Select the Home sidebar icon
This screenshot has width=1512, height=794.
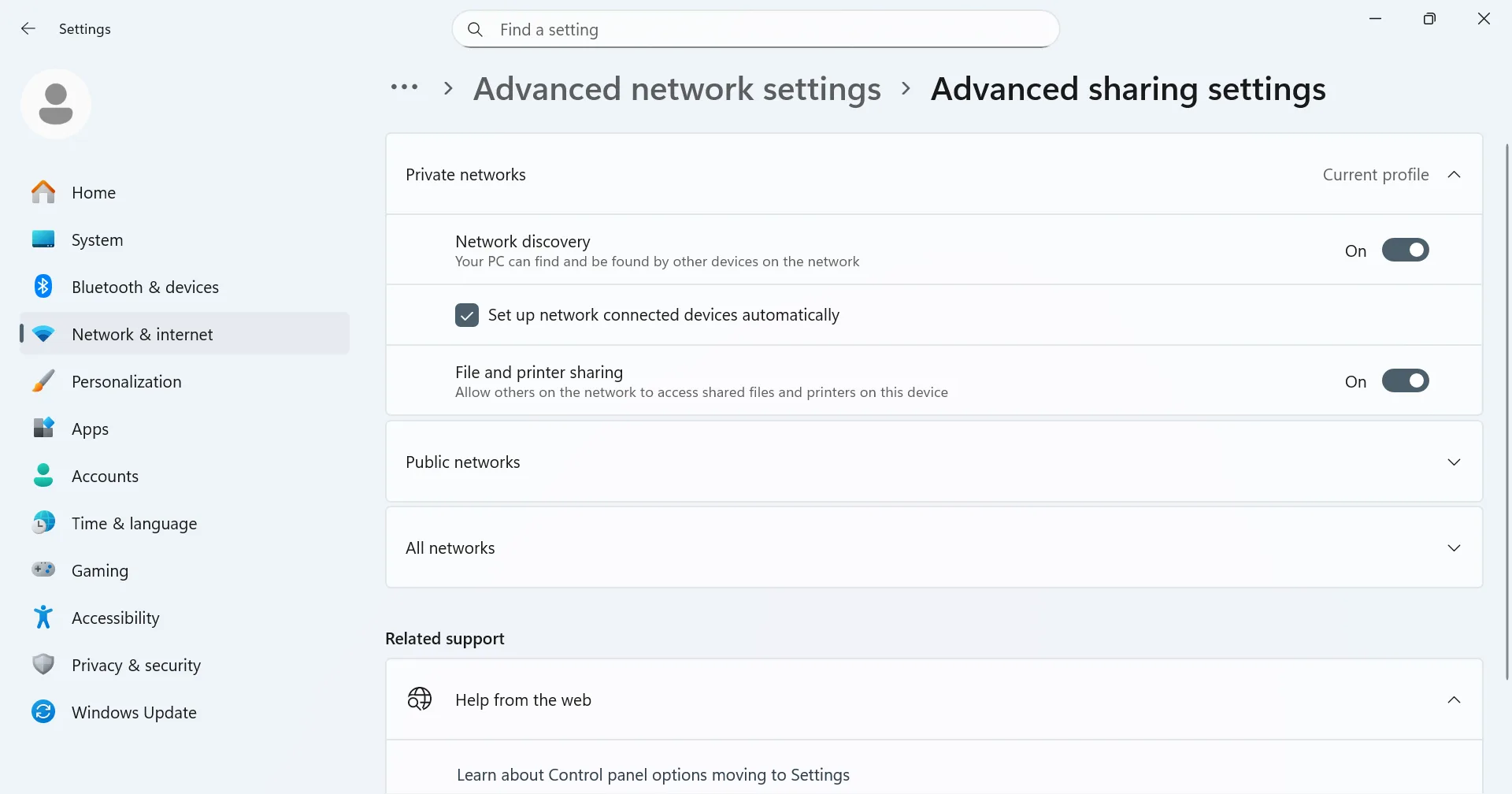[x=43, y=191]
